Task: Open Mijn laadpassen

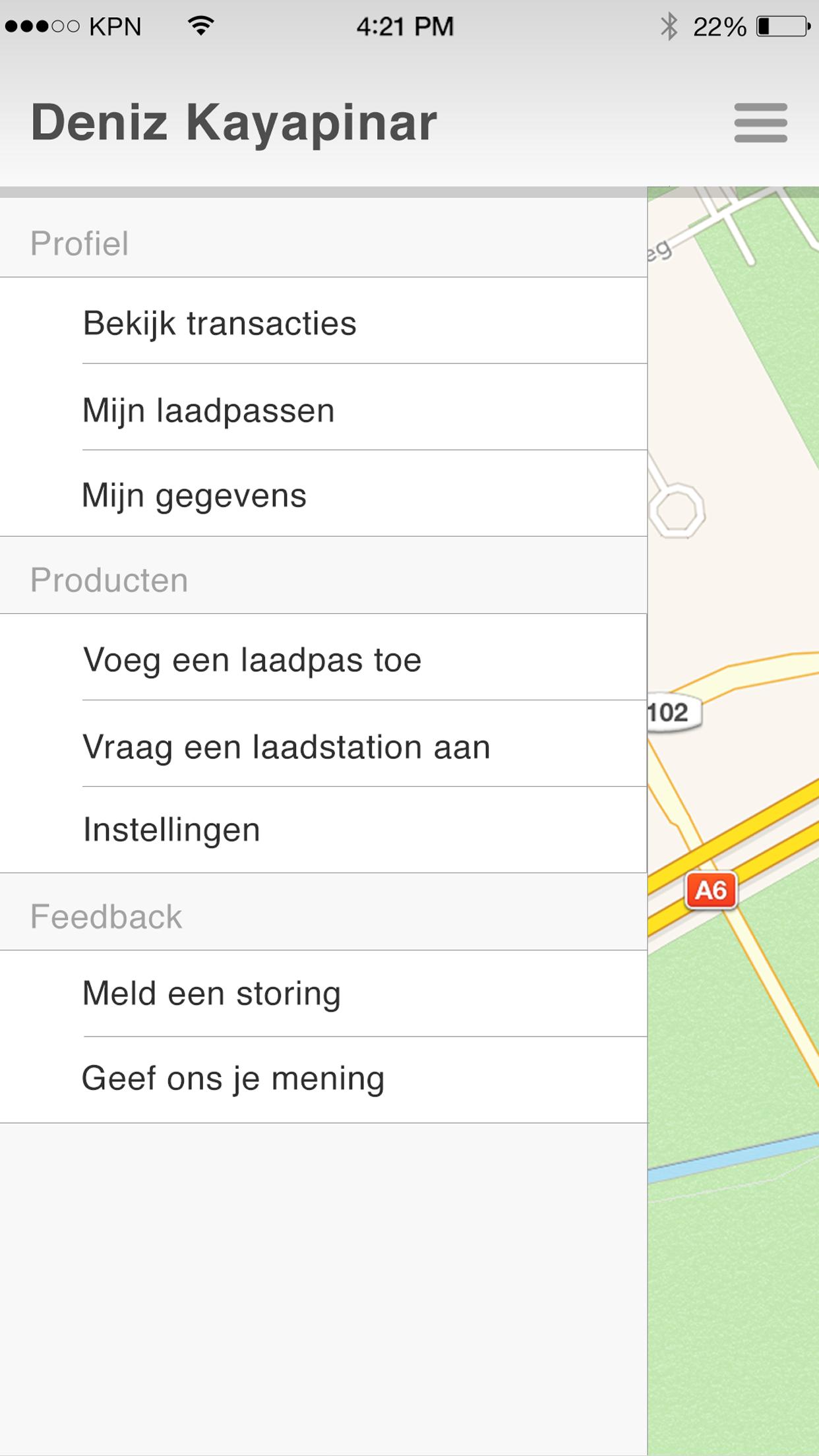Action: point(208,410)
